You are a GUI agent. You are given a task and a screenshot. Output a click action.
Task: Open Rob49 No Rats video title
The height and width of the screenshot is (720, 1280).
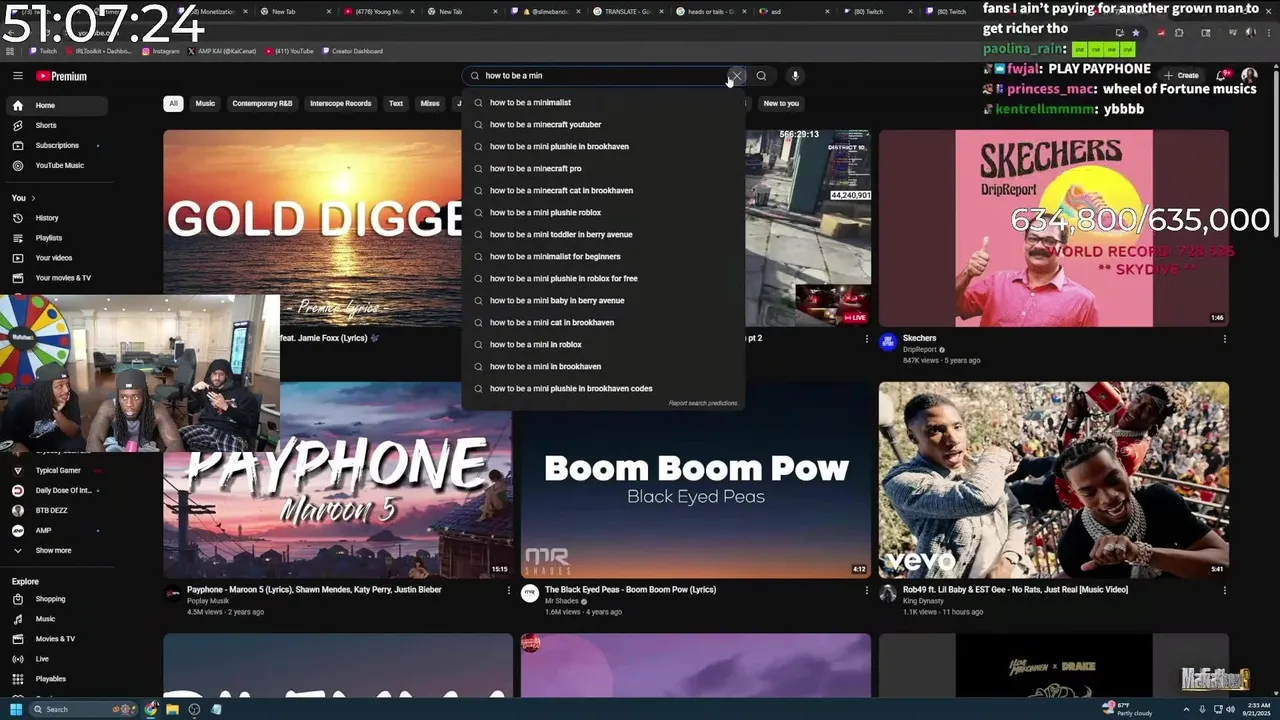[x=1015, y=589]
